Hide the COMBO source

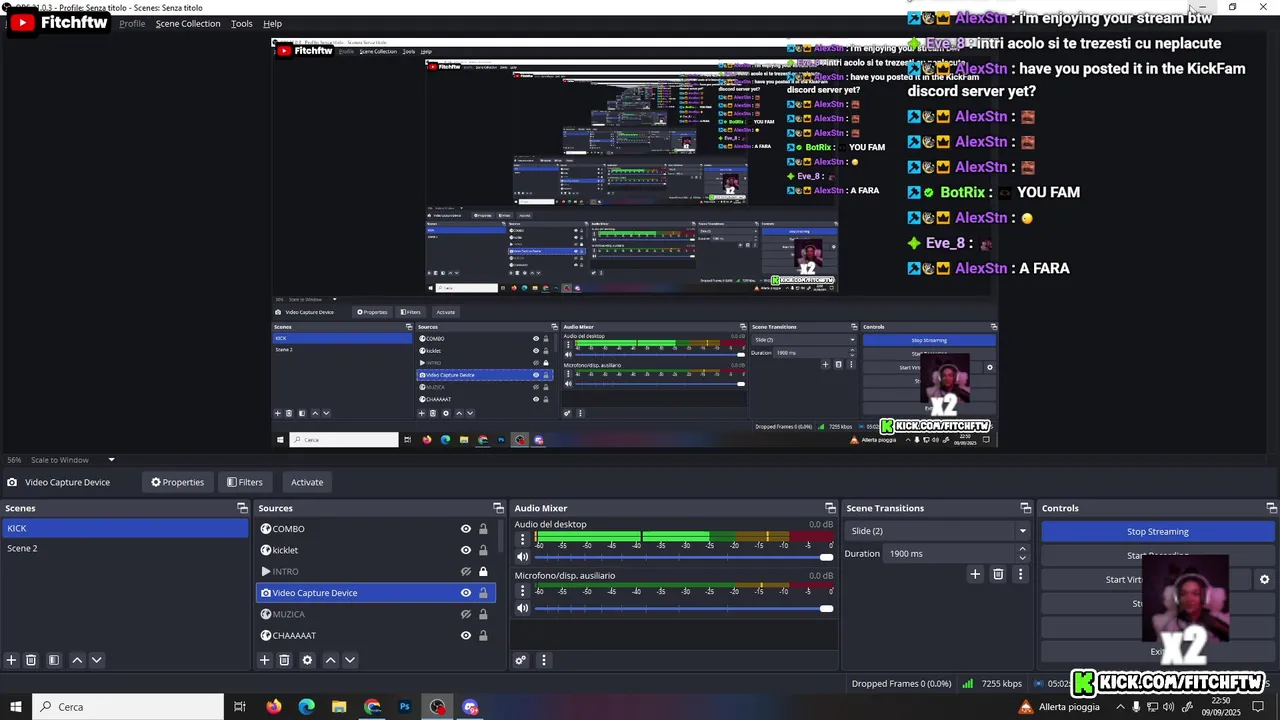pyautogui.click(x=466, y=529)
